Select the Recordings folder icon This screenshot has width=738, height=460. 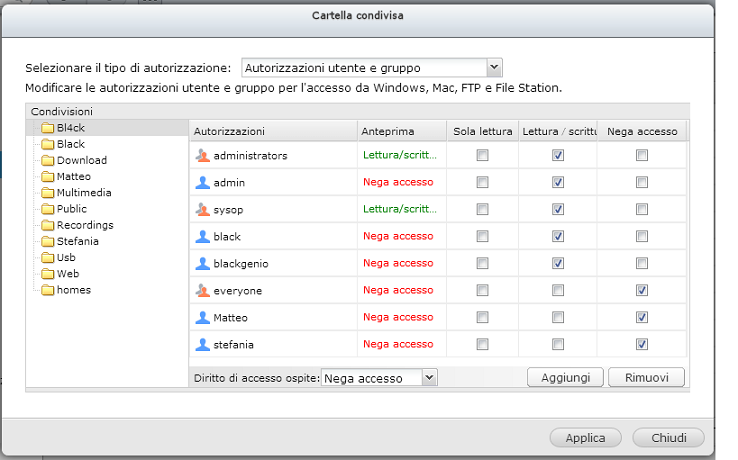pos(47,225)
